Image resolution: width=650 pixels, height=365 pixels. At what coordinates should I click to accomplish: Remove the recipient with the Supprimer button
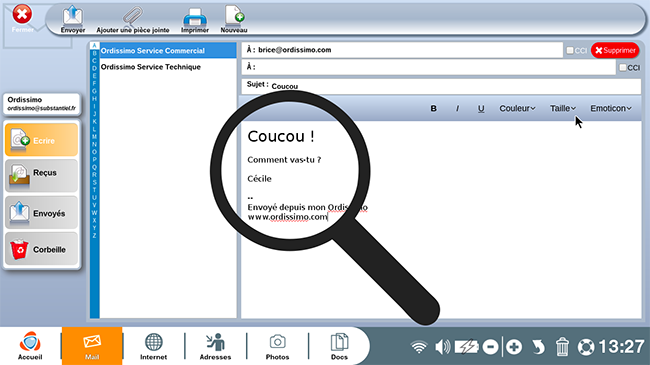[x=615, y=50]
